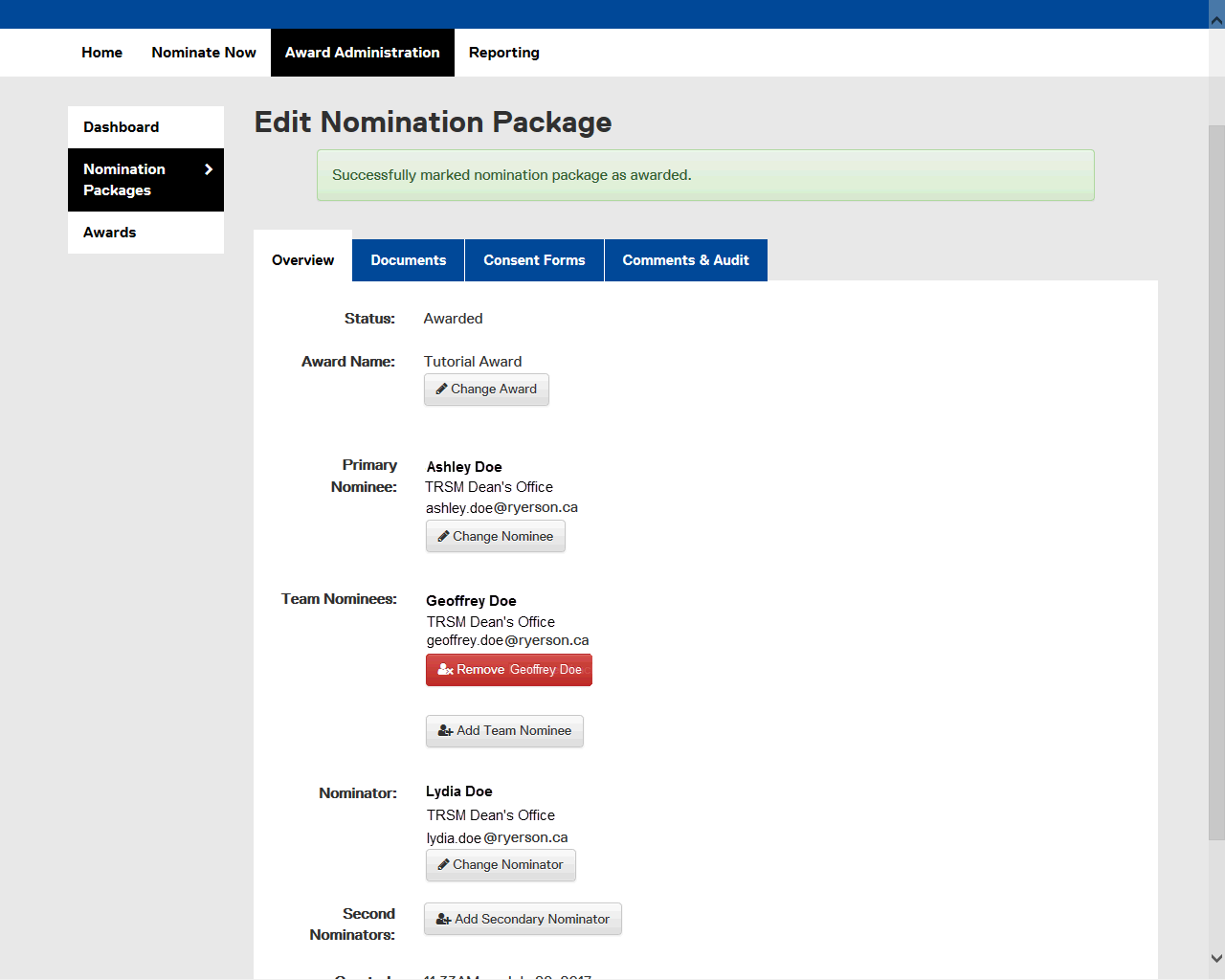Screen dimensions: 1225x980
Task: Open the Consent Forms tab
Action: tap(534, 260)
